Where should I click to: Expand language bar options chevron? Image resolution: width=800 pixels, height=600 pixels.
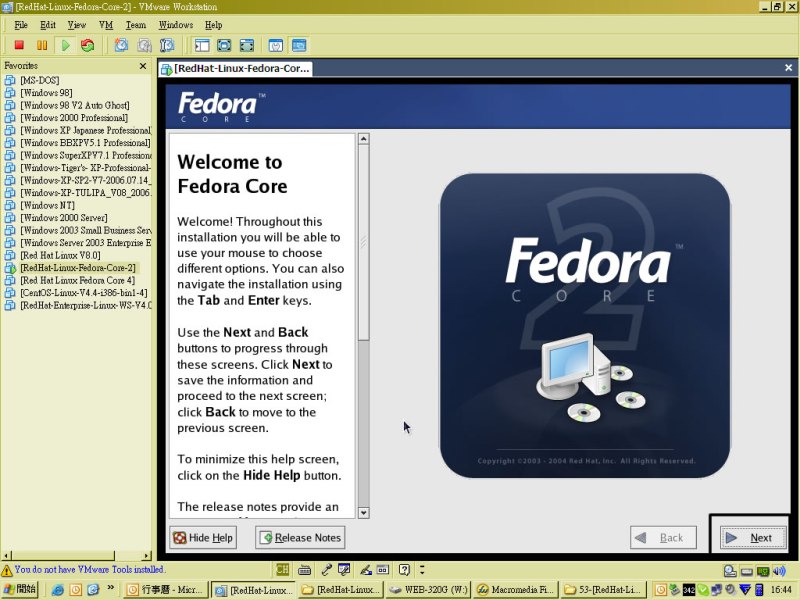[422, 569]
